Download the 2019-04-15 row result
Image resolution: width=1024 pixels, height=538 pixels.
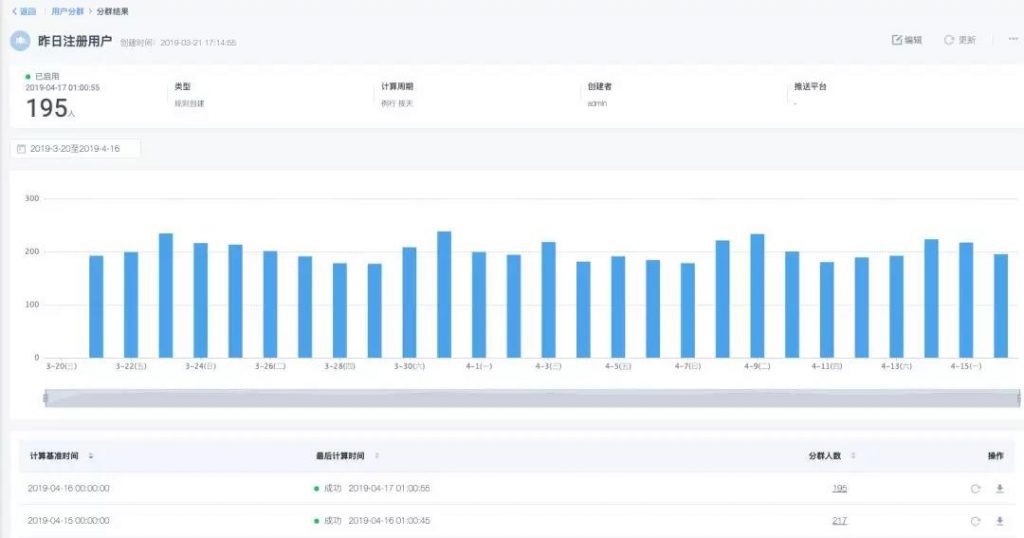(999, 521)
